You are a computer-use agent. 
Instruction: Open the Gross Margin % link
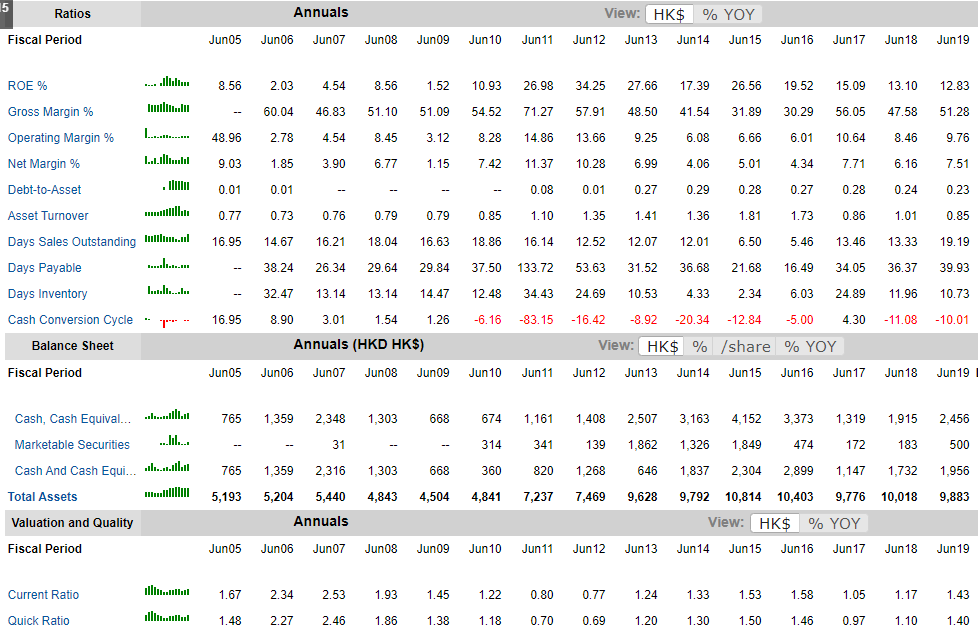pyautogui.click(x=51, y=112)
